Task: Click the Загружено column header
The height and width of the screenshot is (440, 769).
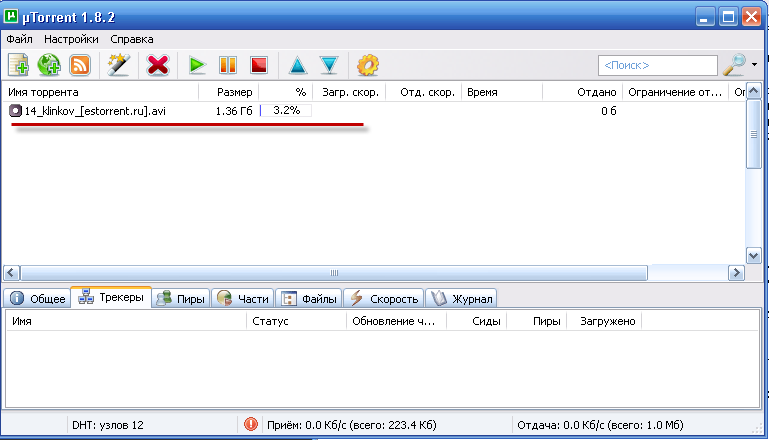Action: coord(604,321)
